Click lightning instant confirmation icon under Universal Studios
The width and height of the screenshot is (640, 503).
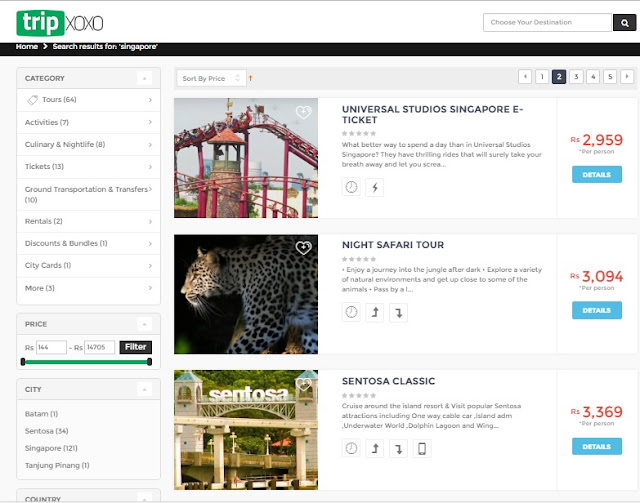click(x=375, y=187)
